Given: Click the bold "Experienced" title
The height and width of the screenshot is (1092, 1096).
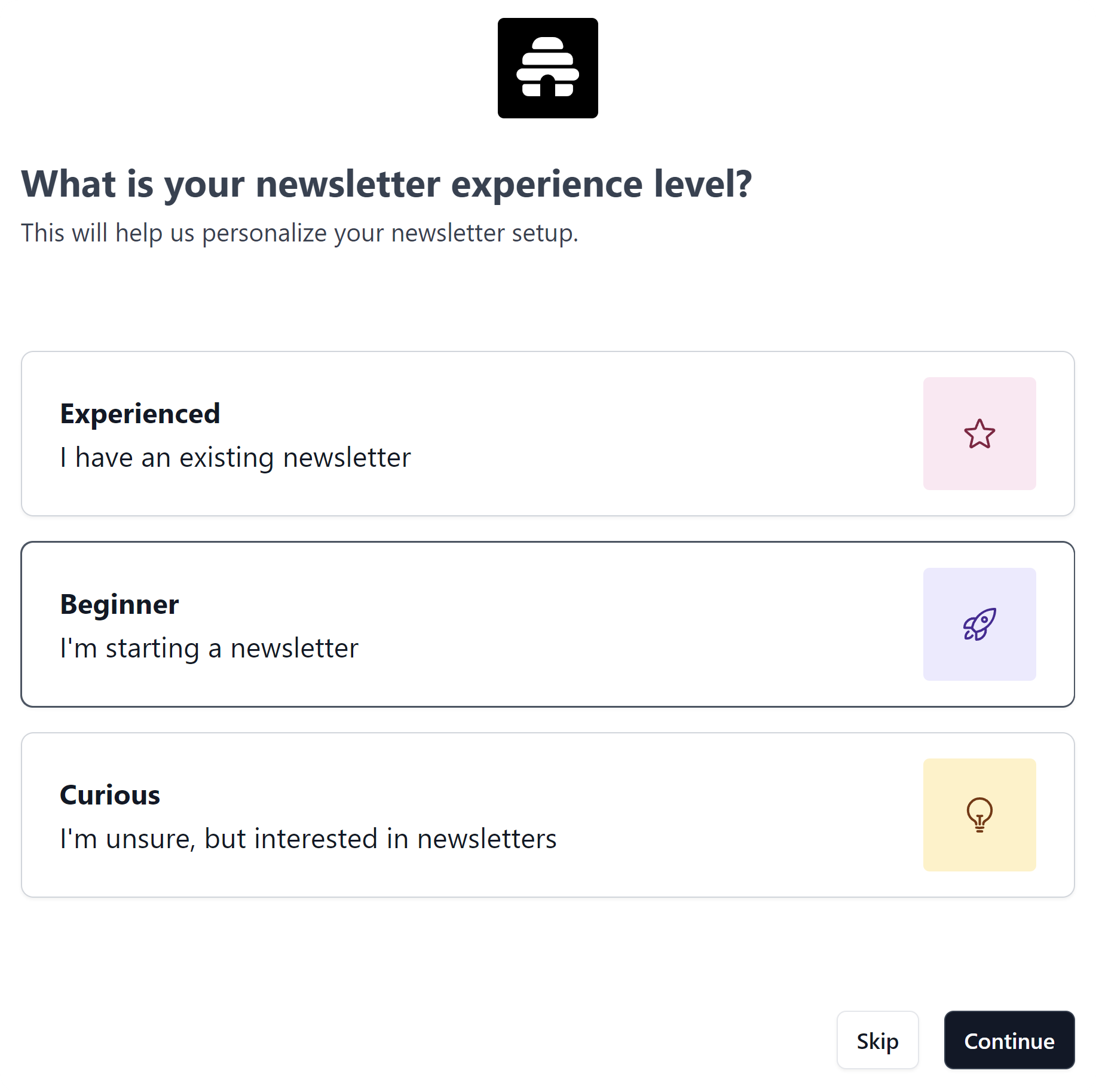Looking at the screenshot, I should [x=140, y=414].
